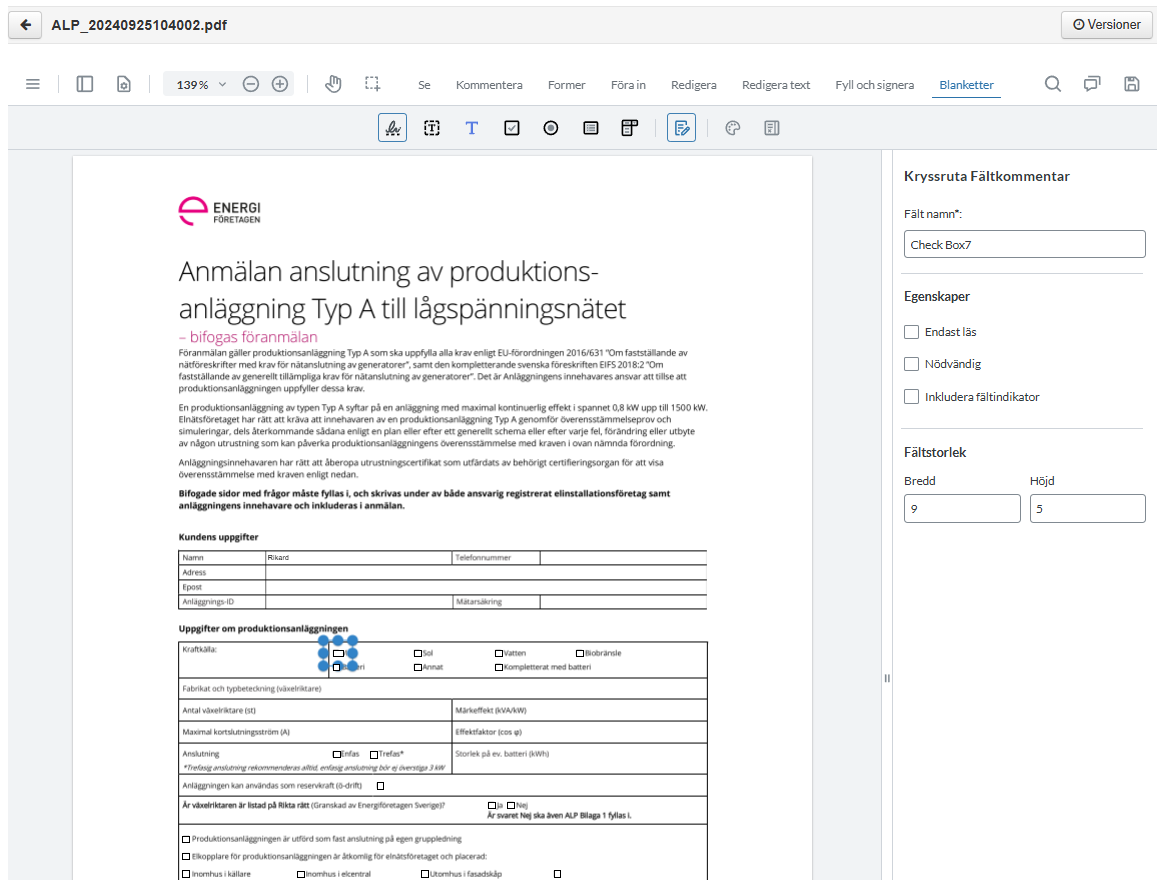This screenshot has width=1162, height=880.
Task: Go back with the arrow button
Action: [25, 25]
